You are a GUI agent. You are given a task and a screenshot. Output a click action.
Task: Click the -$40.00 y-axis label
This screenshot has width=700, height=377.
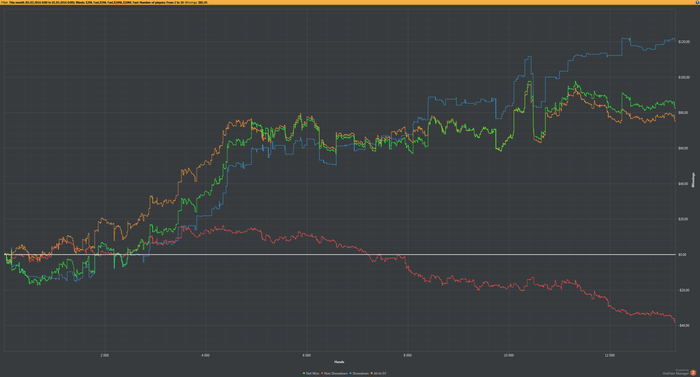point(683,325)
